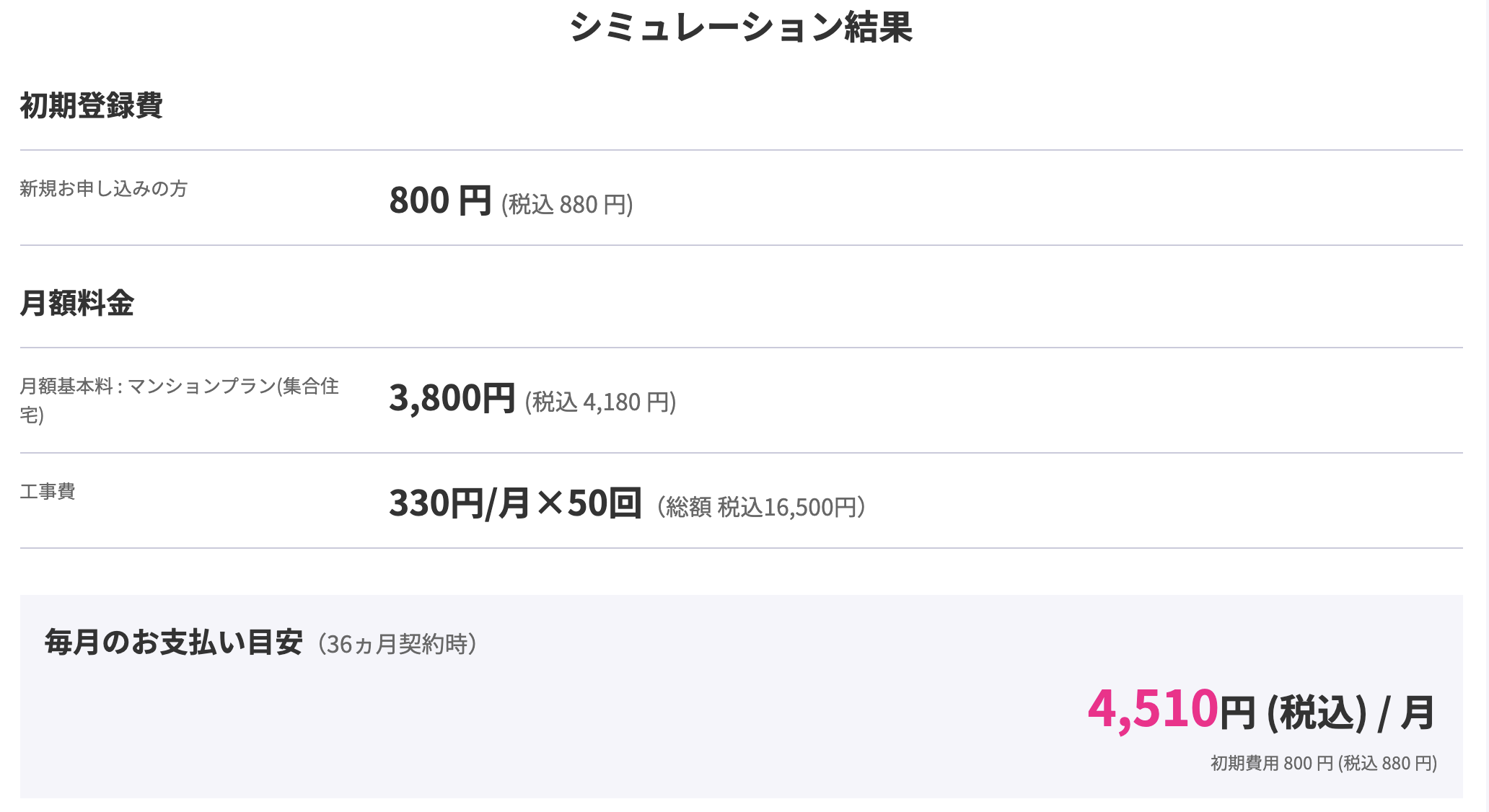1489x812 pixels.
Task: Select the 月額料金 section heading
Action: click(77, 303)
